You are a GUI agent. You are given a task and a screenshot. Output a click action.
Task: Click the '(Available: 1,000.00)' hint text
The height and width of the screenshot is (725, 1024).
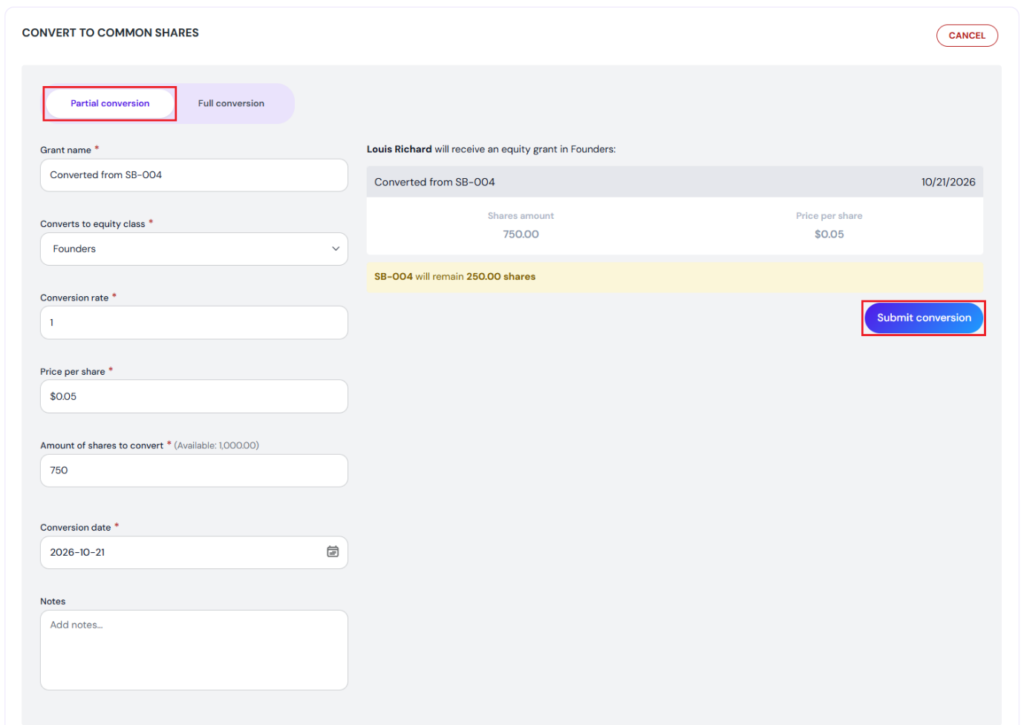pyautogui.click(x=216, y=445)
